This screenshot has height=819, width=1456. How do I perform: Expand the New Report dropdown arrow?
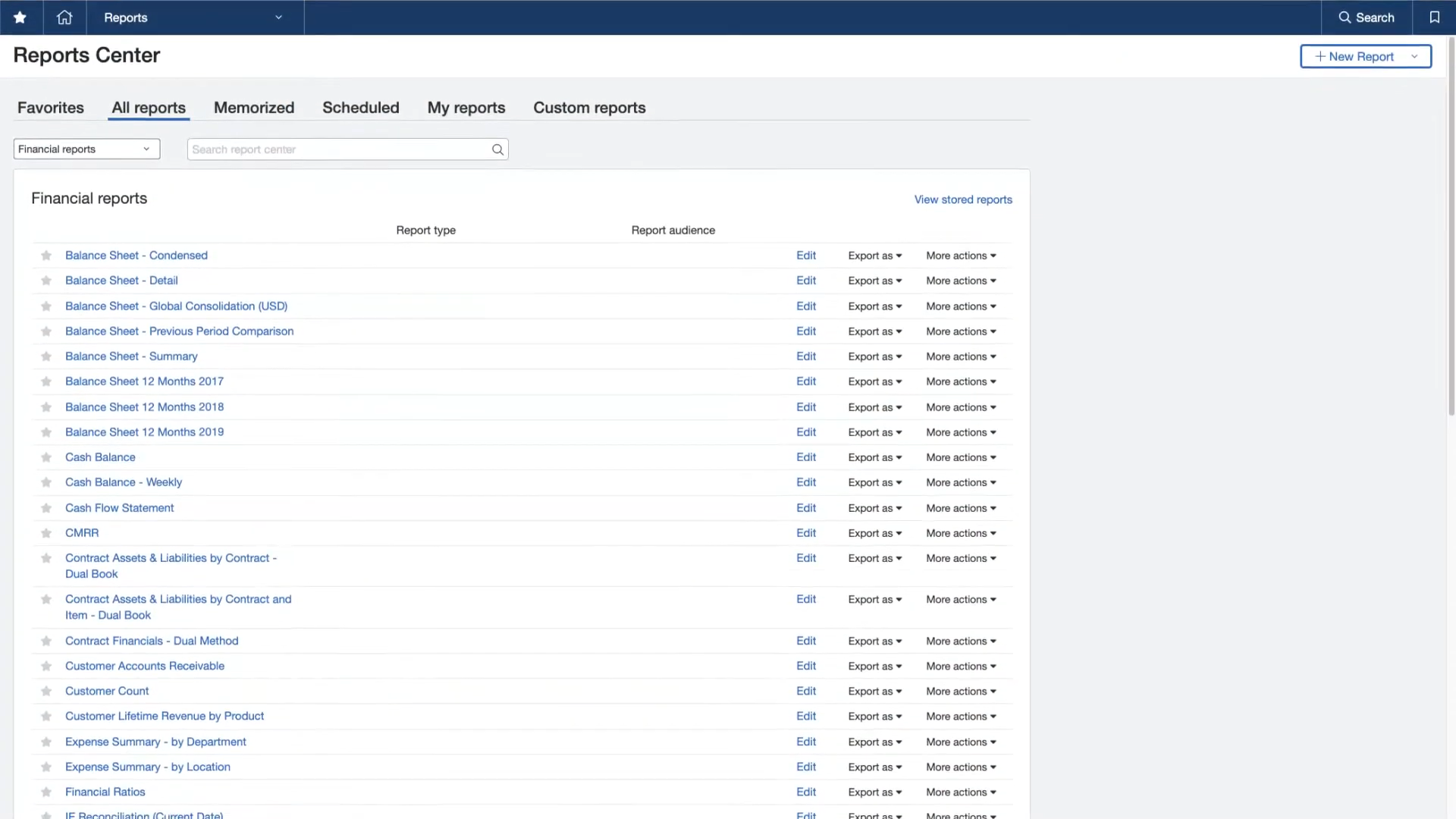(1414, 56)
